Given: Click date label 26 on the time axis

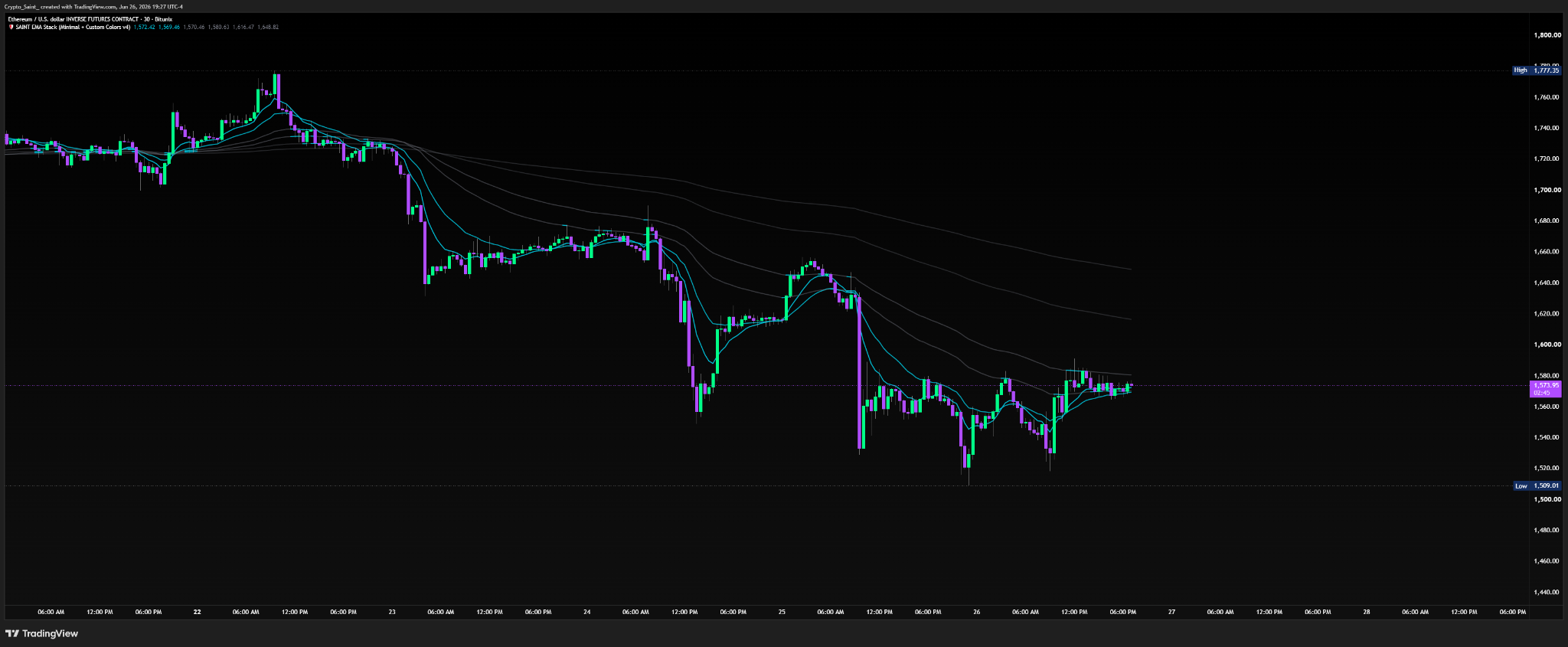Looking at the screenshot, I should (x=977, y=612).
